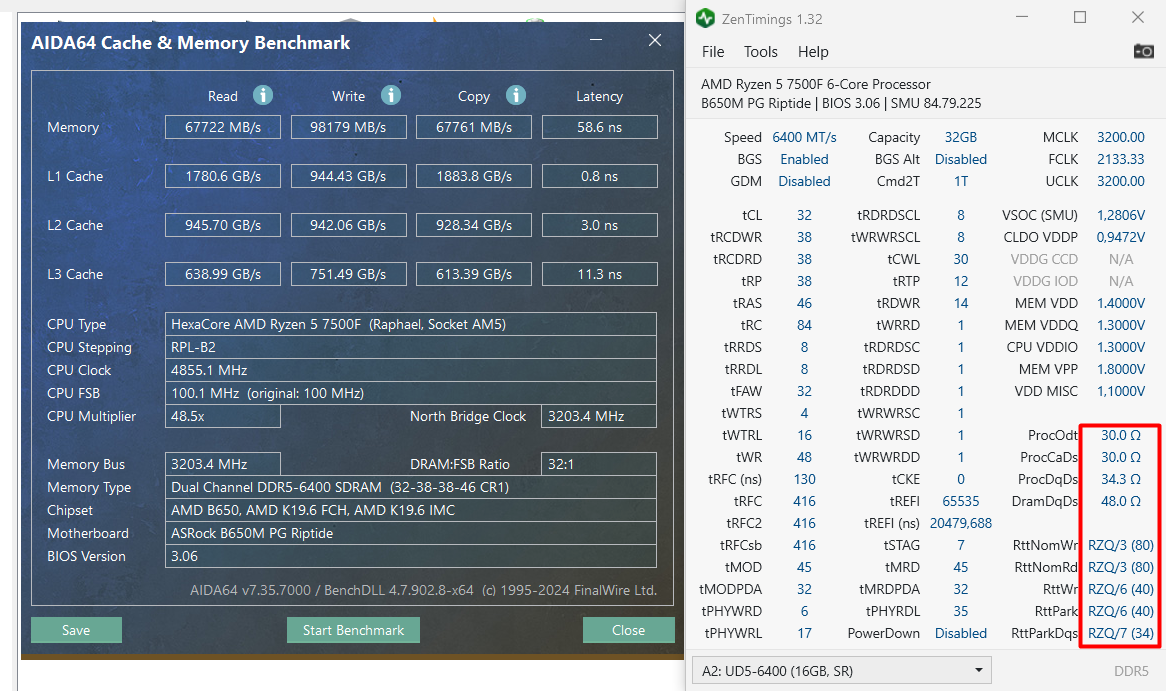Close the ZenTimings window
The width and height of the screenshot is (1166, 691).
(1138, 17)
